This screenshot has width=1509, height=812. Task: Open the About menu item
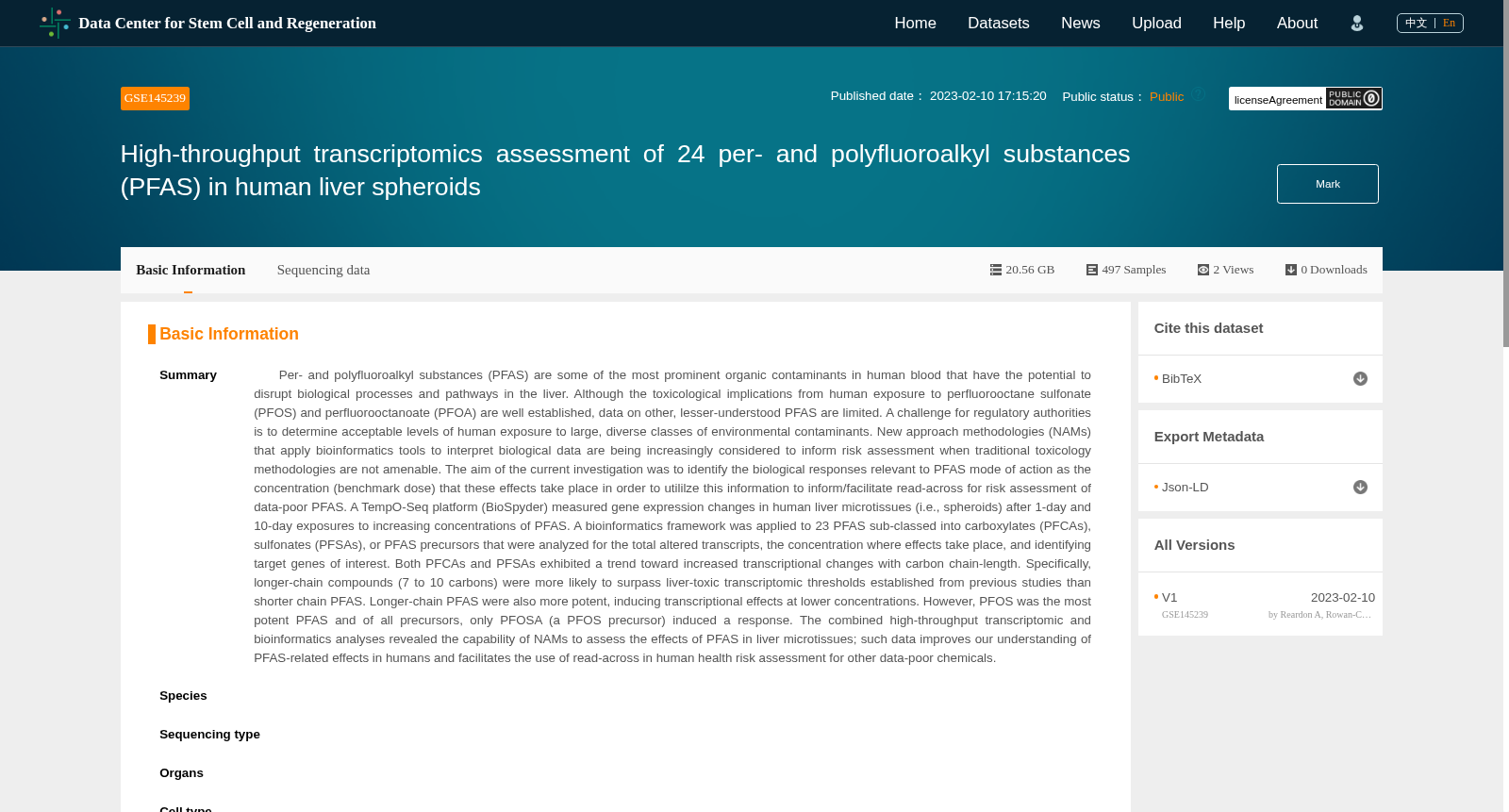(1297, 23)
